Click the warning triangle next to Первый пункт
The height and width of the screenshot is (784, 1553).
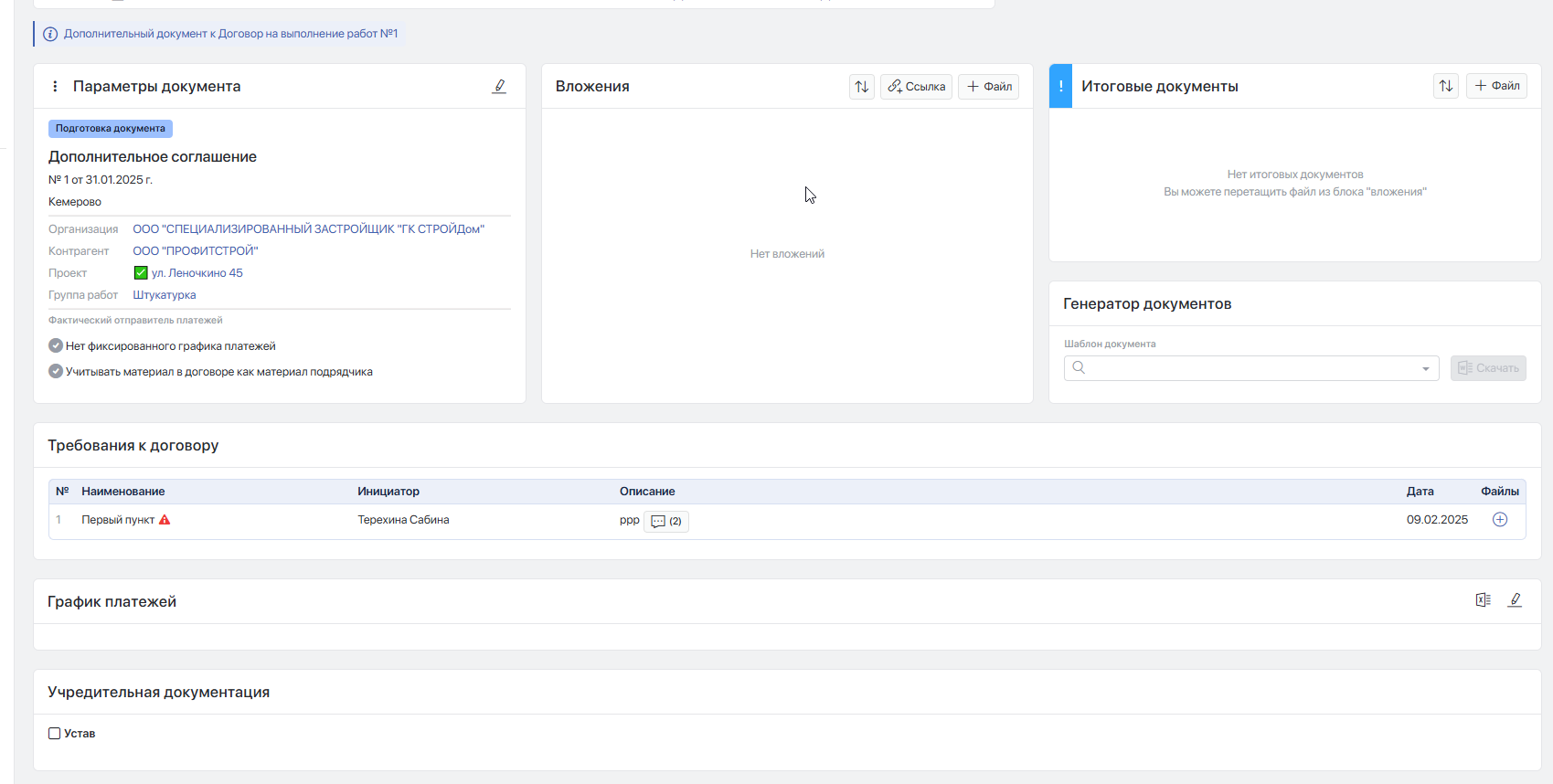(165, 520)
